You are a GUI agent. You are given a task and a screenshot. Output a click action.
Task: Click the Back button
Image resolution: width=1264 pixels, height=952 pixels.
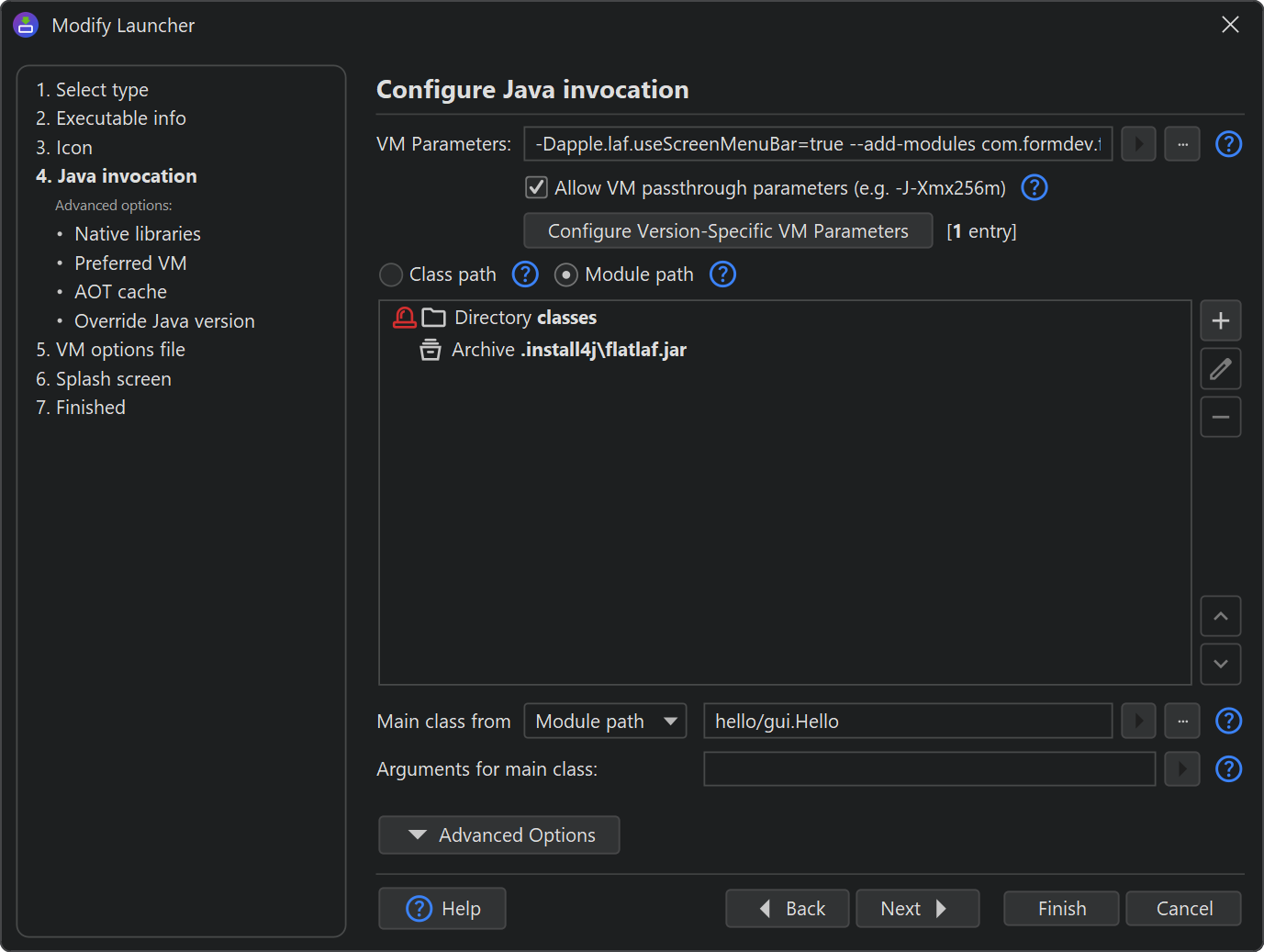[x=788, y=908]
